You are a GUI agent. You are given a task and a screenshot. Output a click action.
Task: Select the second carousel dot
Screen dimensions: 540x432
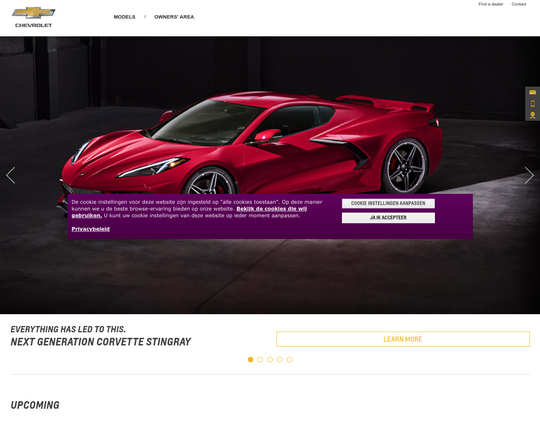click(260, 360)
